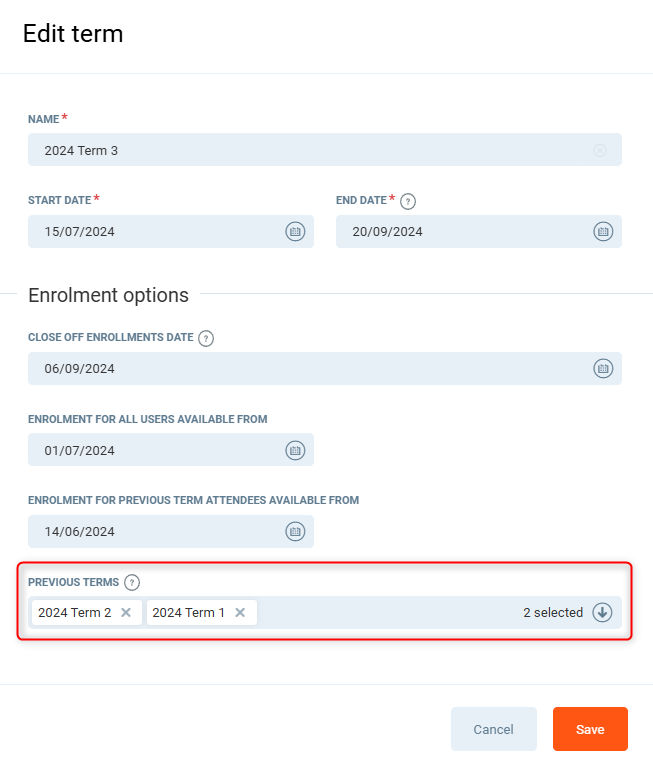
Task: Open the Start Date calendar picker
Action: [x=295, y=231]
